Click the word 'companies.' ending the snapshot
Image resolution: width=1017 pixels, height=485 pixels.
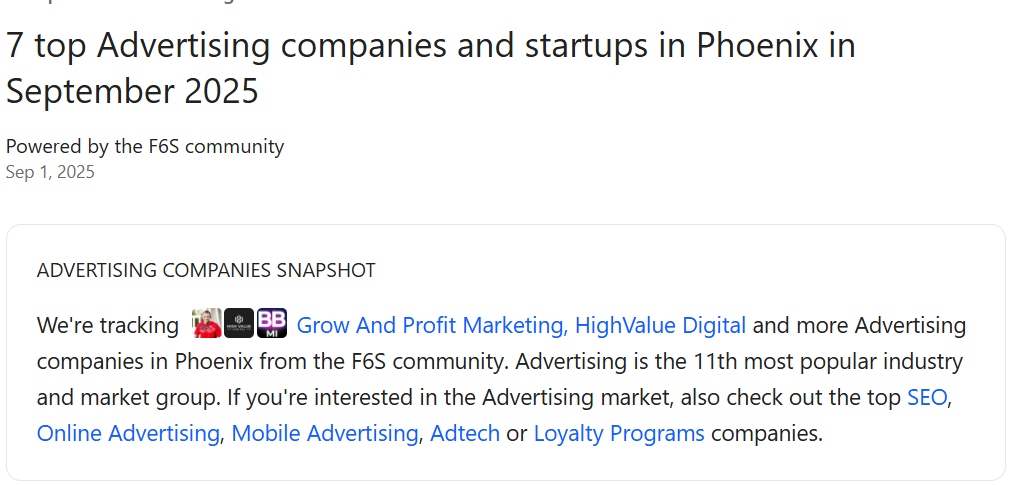[767, 433]
